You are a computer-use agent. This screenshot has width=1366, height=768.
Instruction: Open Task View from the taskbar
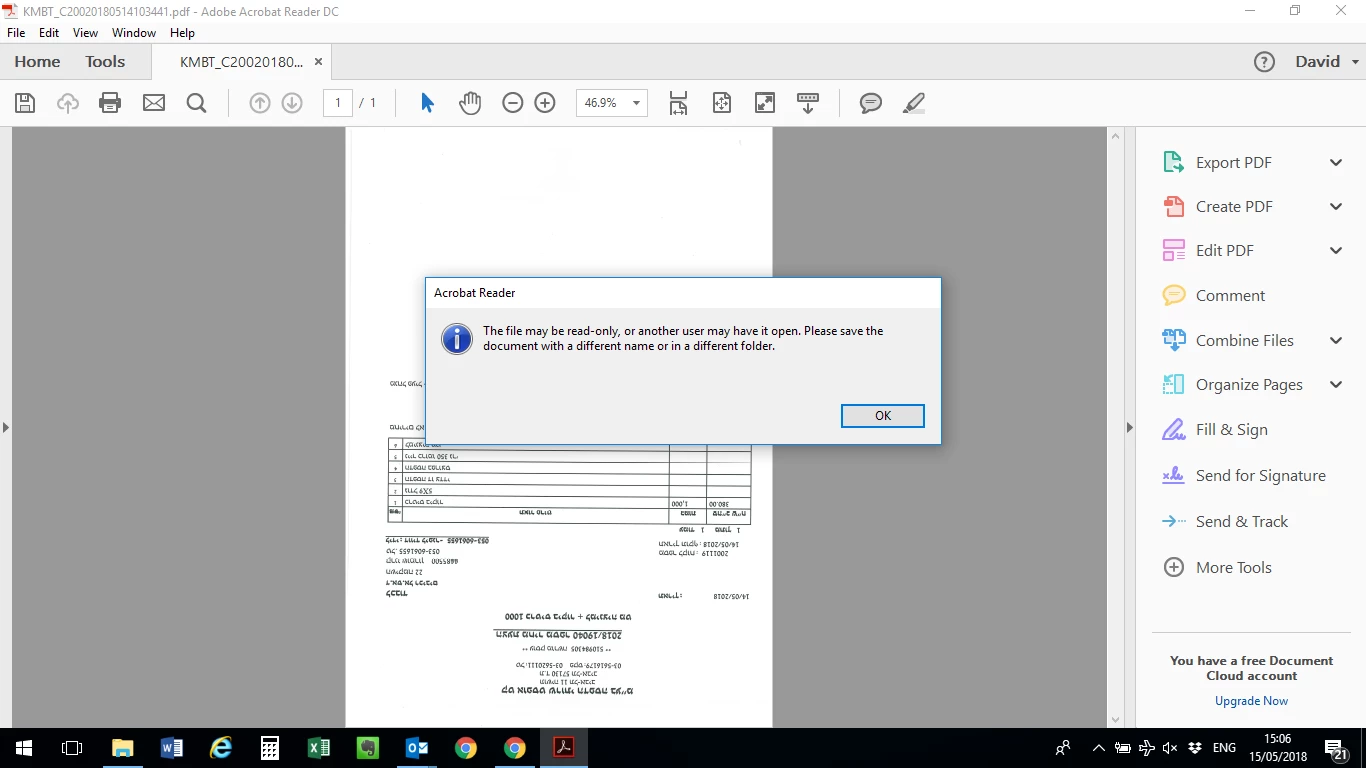coord(72,748)
